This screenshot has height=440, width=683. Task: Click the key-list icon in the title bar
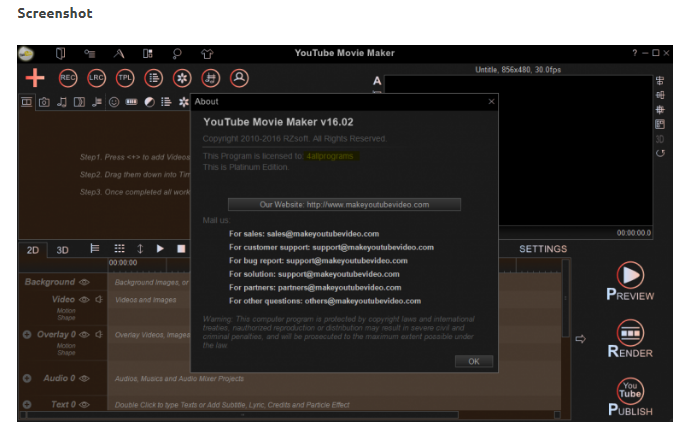tap(90, 54)
